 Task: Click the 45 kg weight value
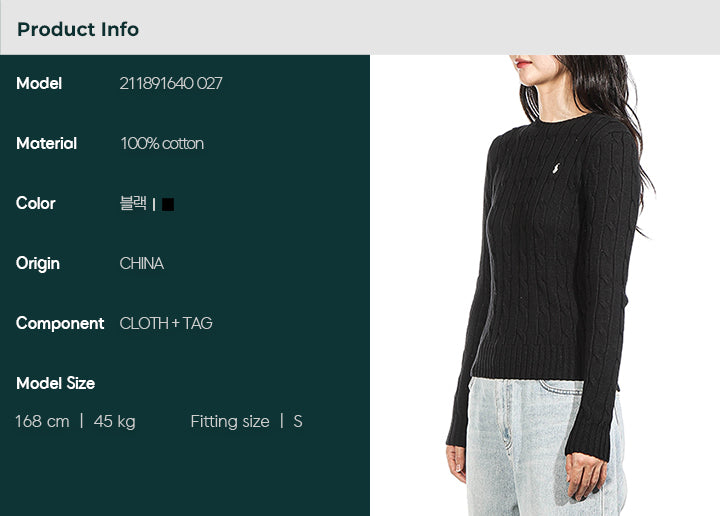click(x=114, y=421)
